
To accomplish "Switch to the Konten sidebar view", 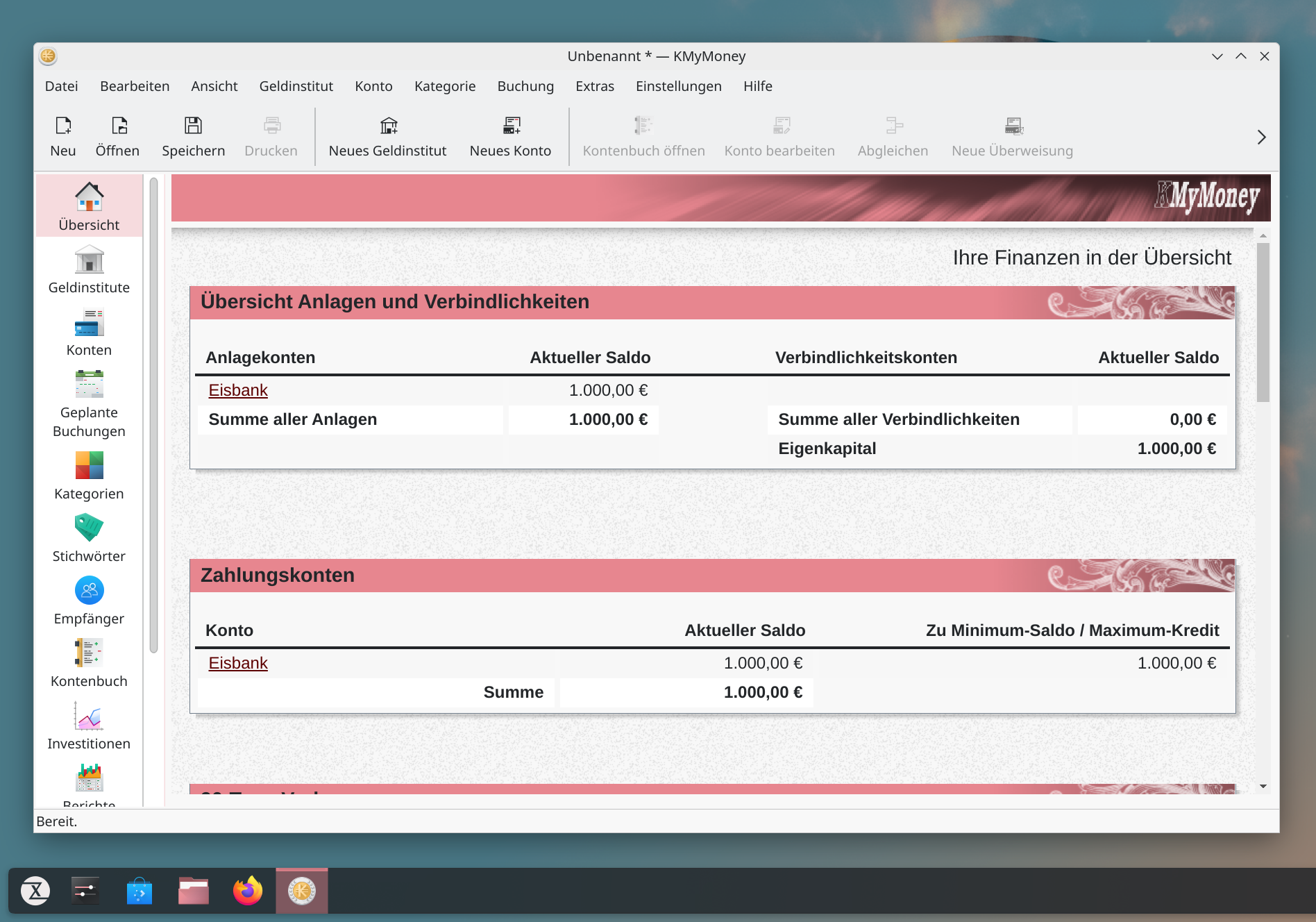I will (89, 332).
